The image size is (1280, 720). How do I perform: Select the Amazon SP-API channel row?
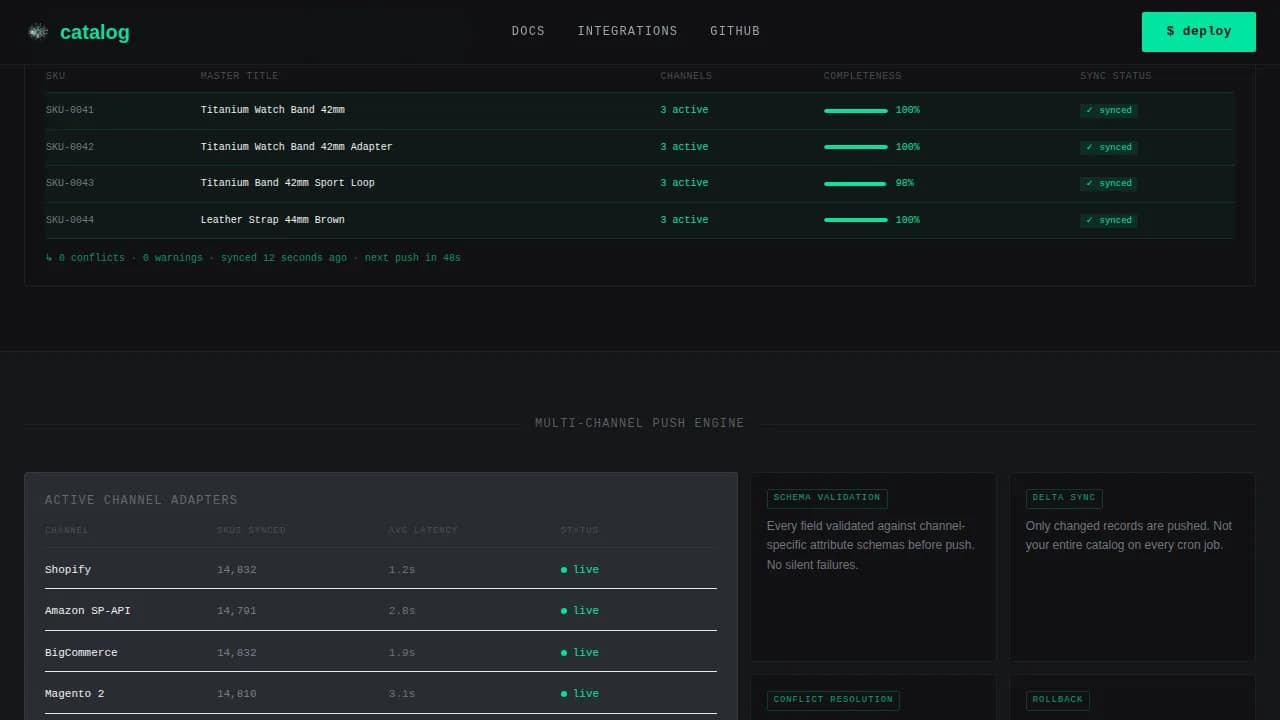pos(381,610)
